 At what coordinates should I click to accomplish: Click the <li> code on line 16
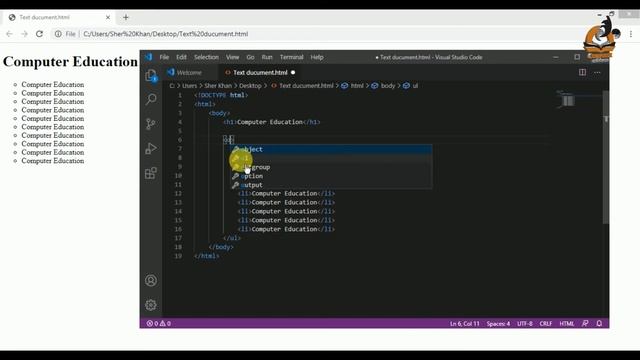point(286,229)
